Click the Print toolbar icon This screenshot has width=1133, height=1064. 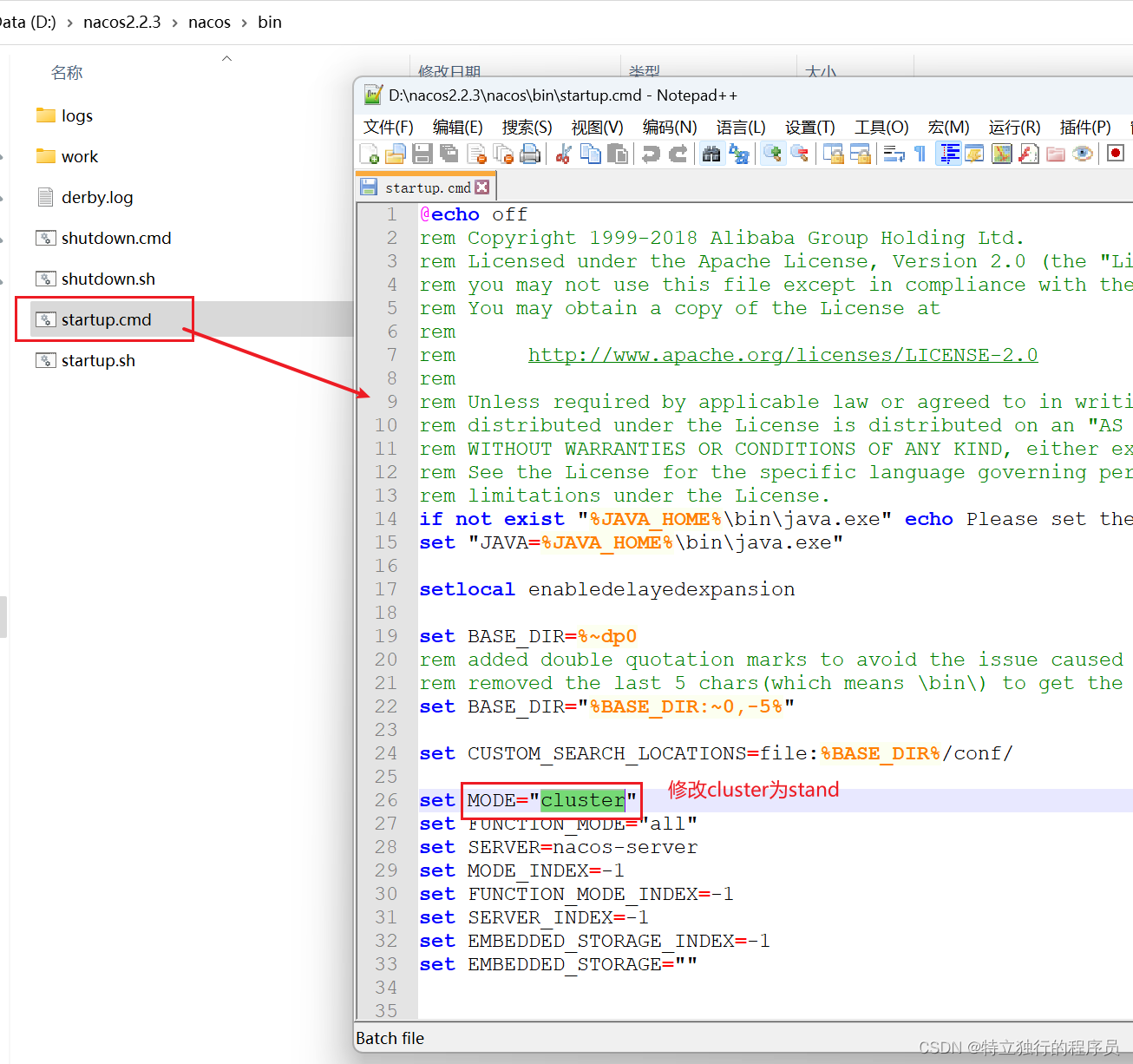[x=530, y=154]
